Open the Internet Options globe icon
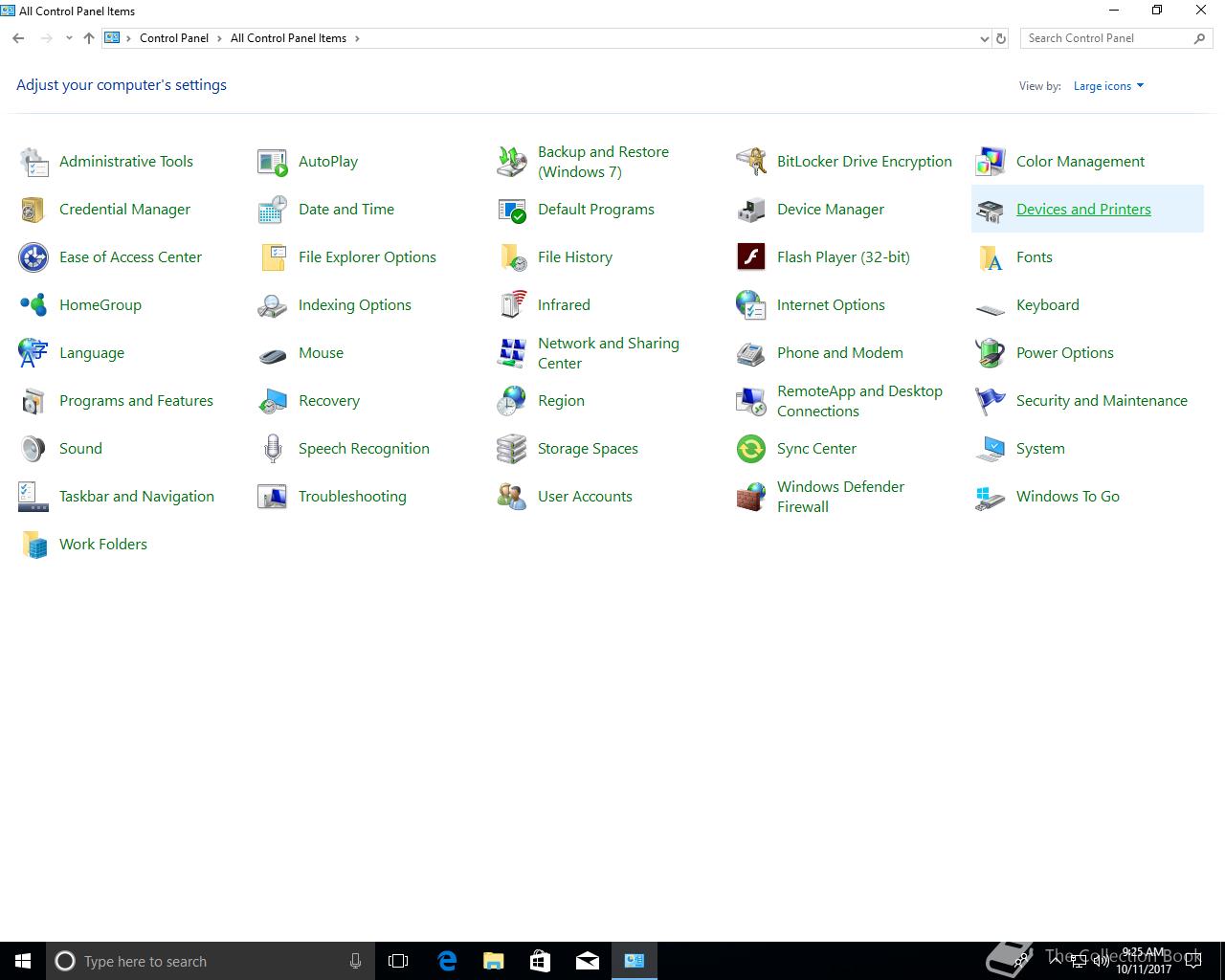Screen dimensions: 1225x980 [751, 305]
